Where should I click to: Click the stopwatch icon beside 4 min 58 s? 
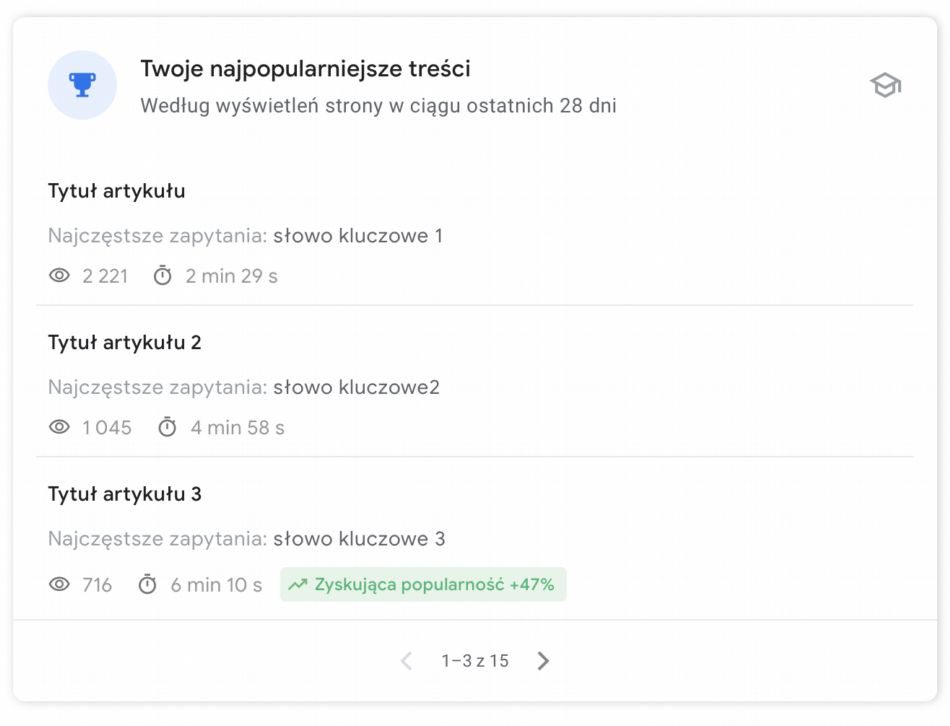click(168, 428)
